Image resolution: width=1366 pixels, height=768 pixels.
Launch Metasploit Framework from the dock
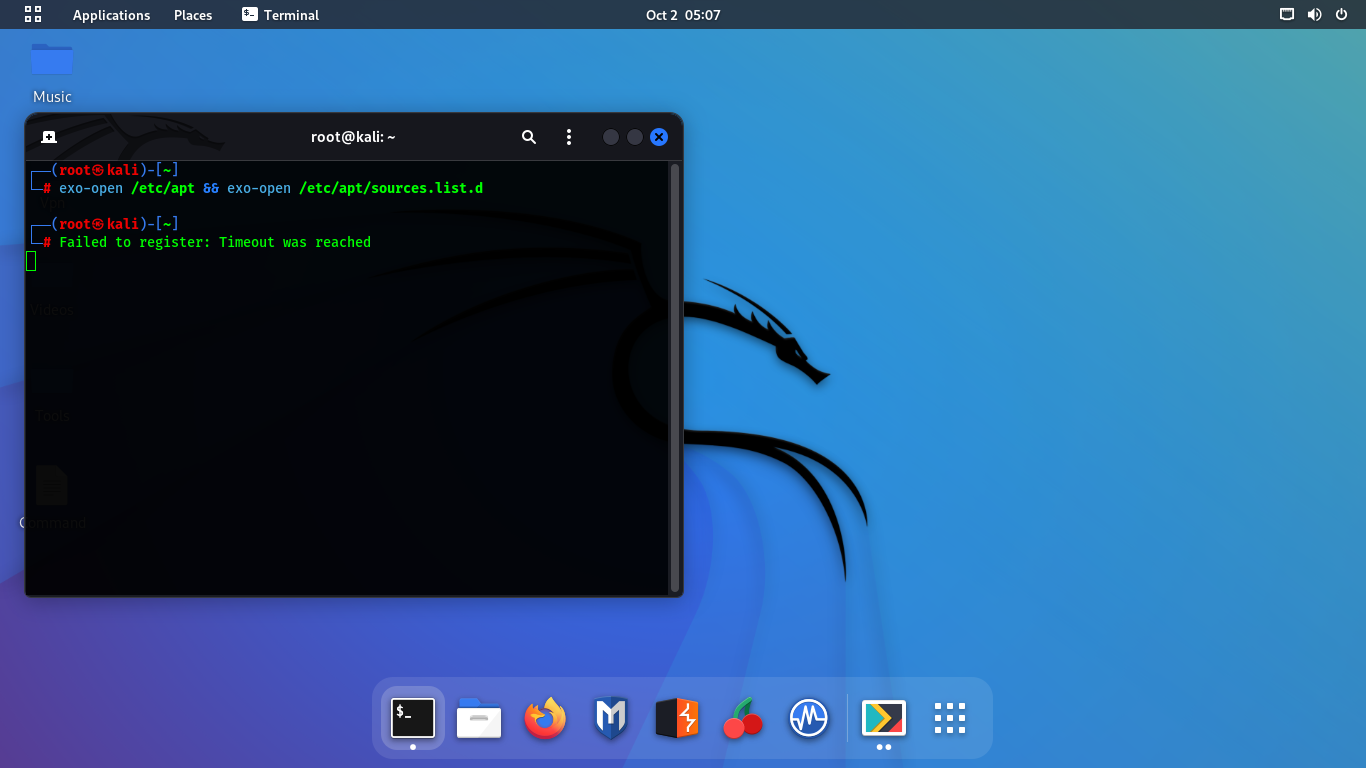[610, 718]
